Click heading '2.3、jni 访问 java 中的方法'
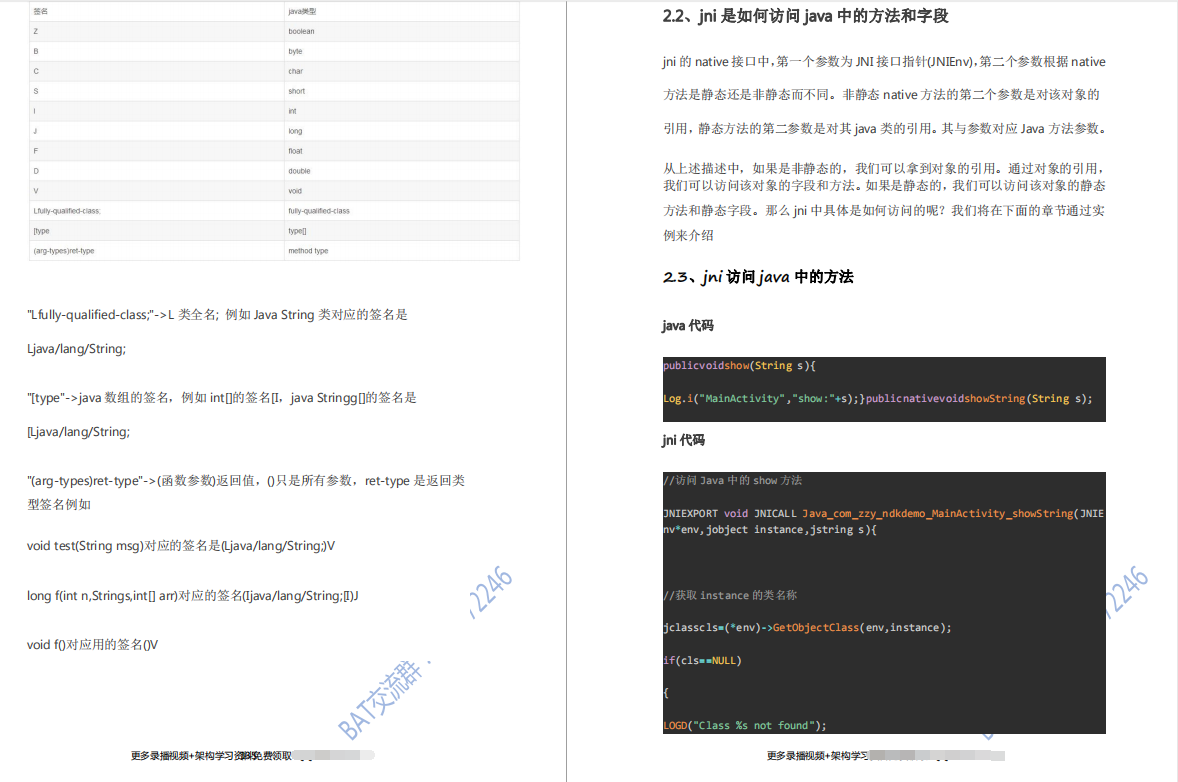1178x782 pixels. click(758, 276)
